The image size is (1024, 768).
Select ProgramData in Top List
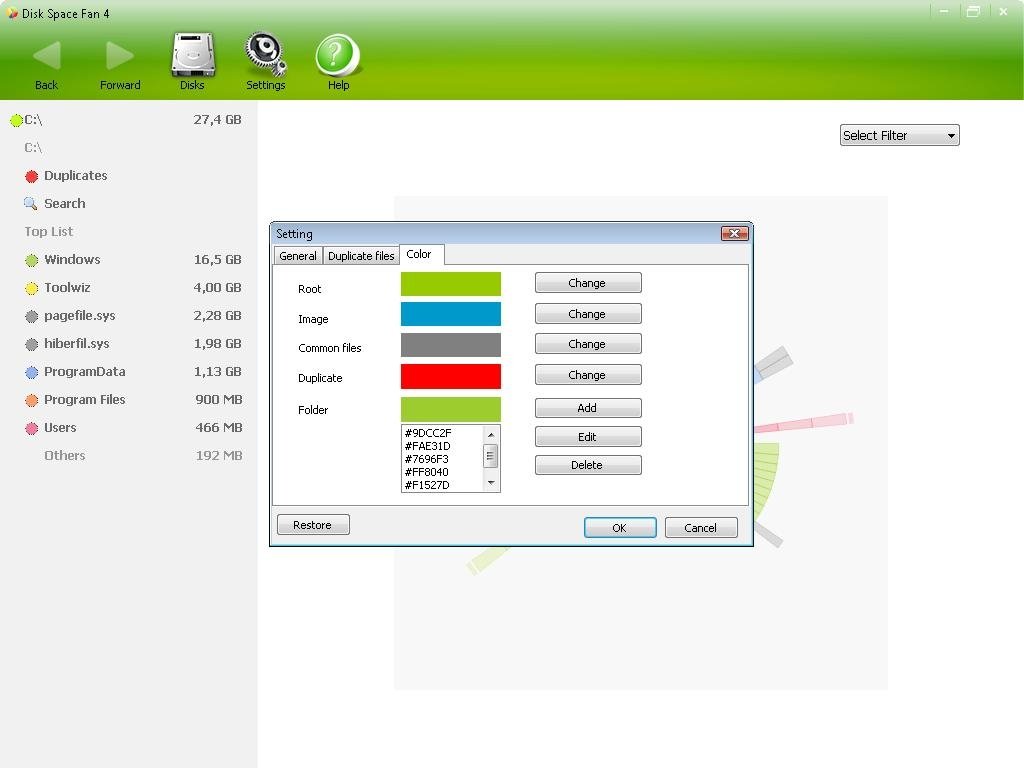pos(133,372)
